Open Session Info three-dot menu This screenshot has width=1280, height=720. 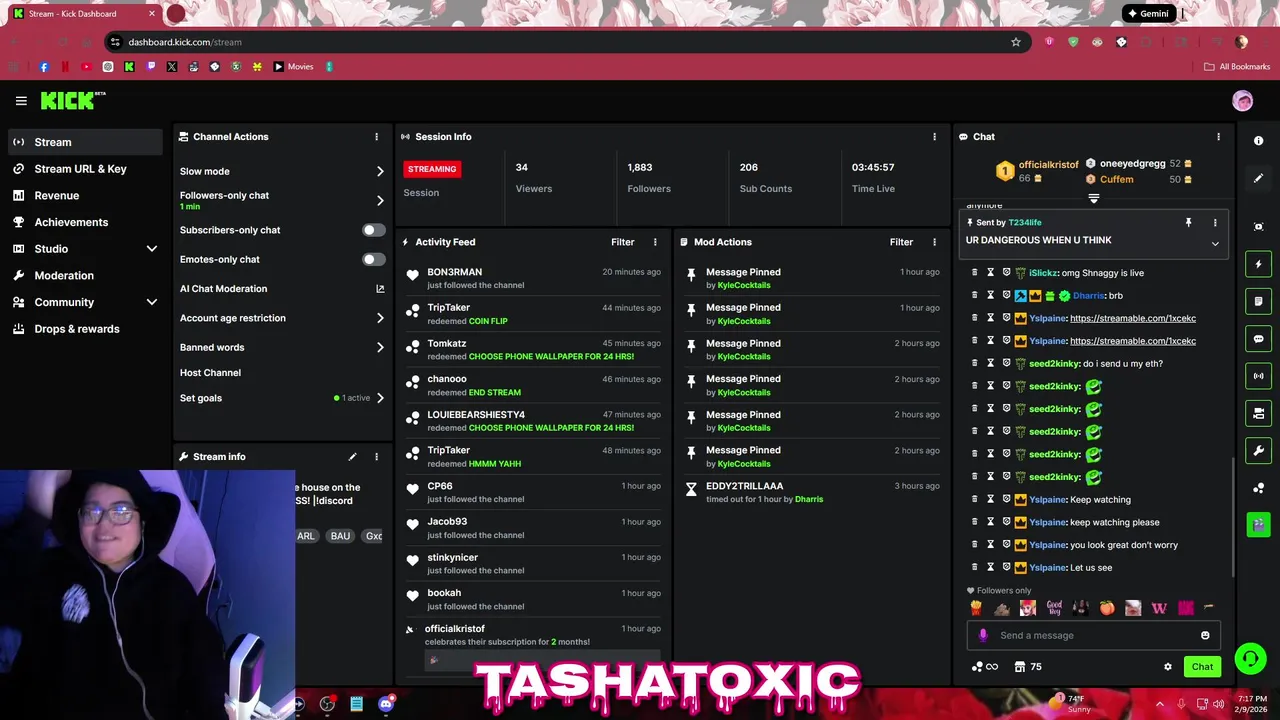(934, 137)
